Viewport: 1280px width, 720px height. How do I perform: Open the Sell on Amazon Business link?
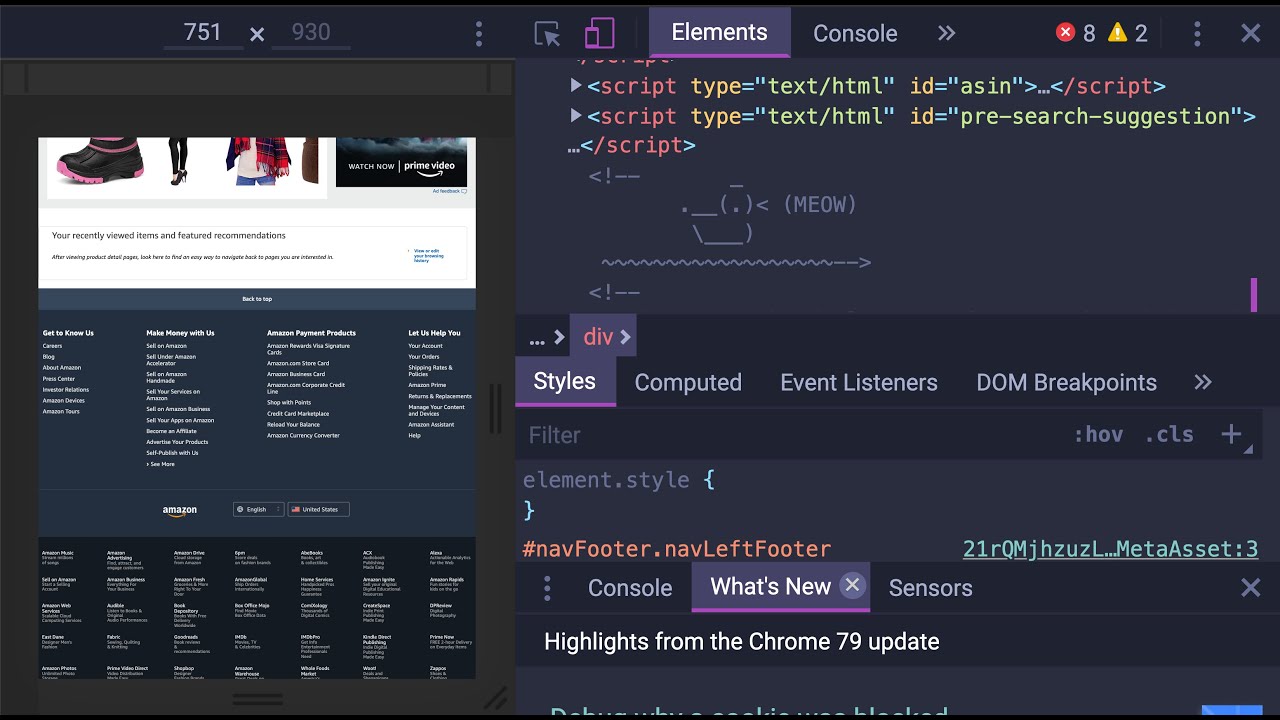click(x=178, y=409)
